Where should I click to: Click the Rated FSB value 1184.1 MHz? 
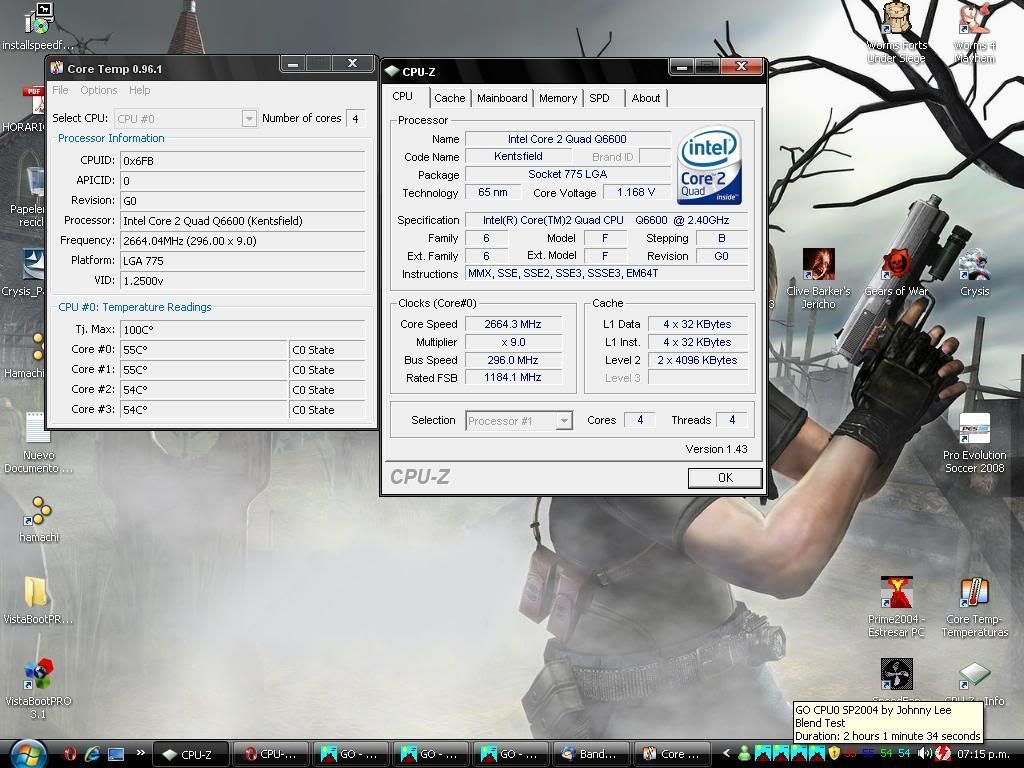pos(513,377)
